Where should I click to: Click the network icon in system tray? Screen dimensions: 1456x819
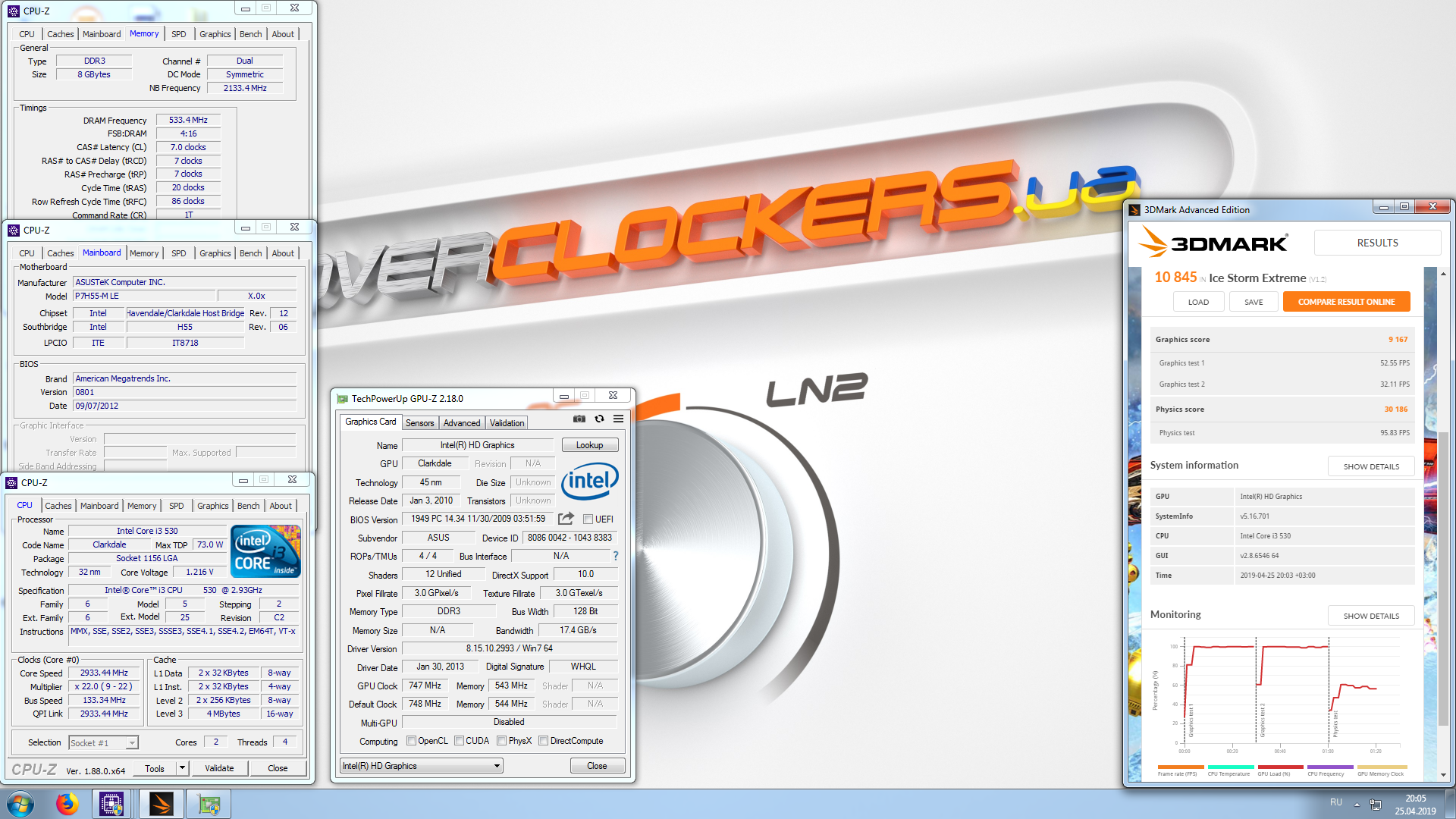click(1376, 805)
